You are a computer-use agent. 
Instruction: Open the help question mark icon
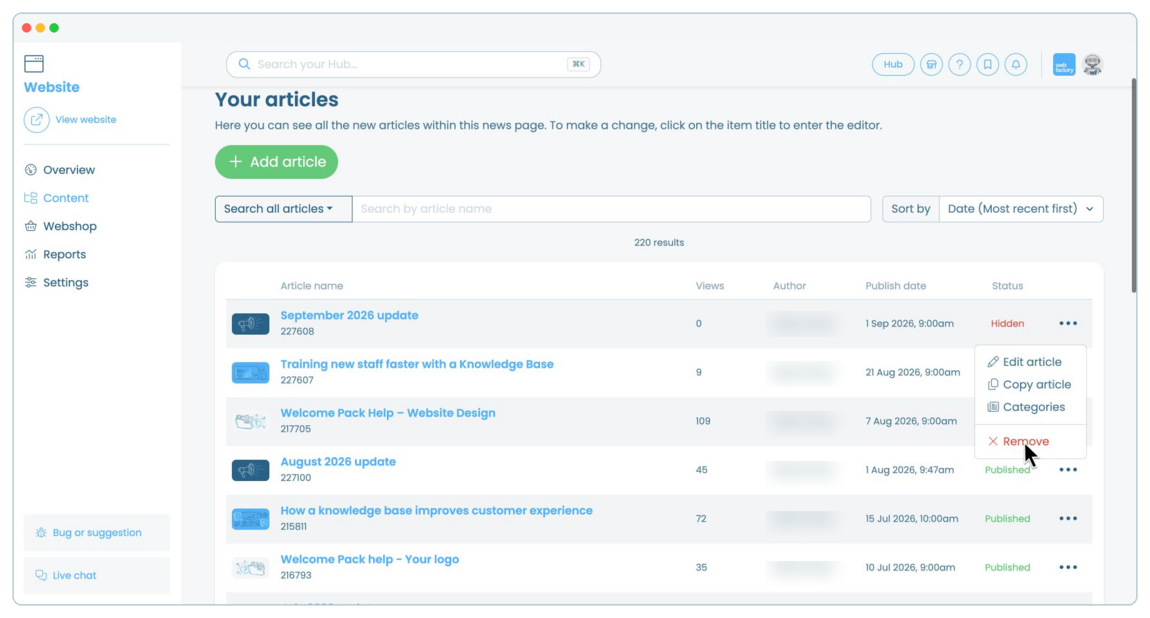click(x=959, y=65)
